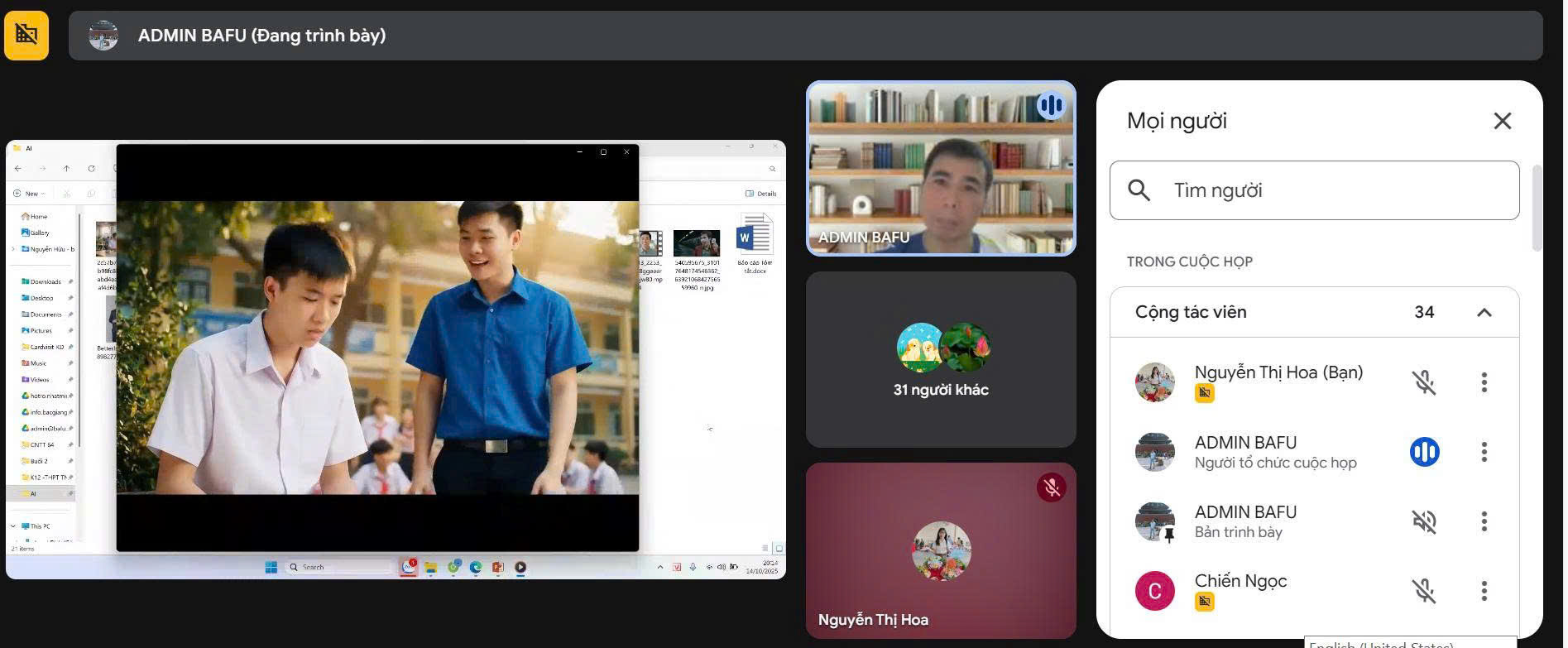1568x648 pixels.
Task: Open more options for ADMIN BAFU organizer
Action: coord(1484,452)
